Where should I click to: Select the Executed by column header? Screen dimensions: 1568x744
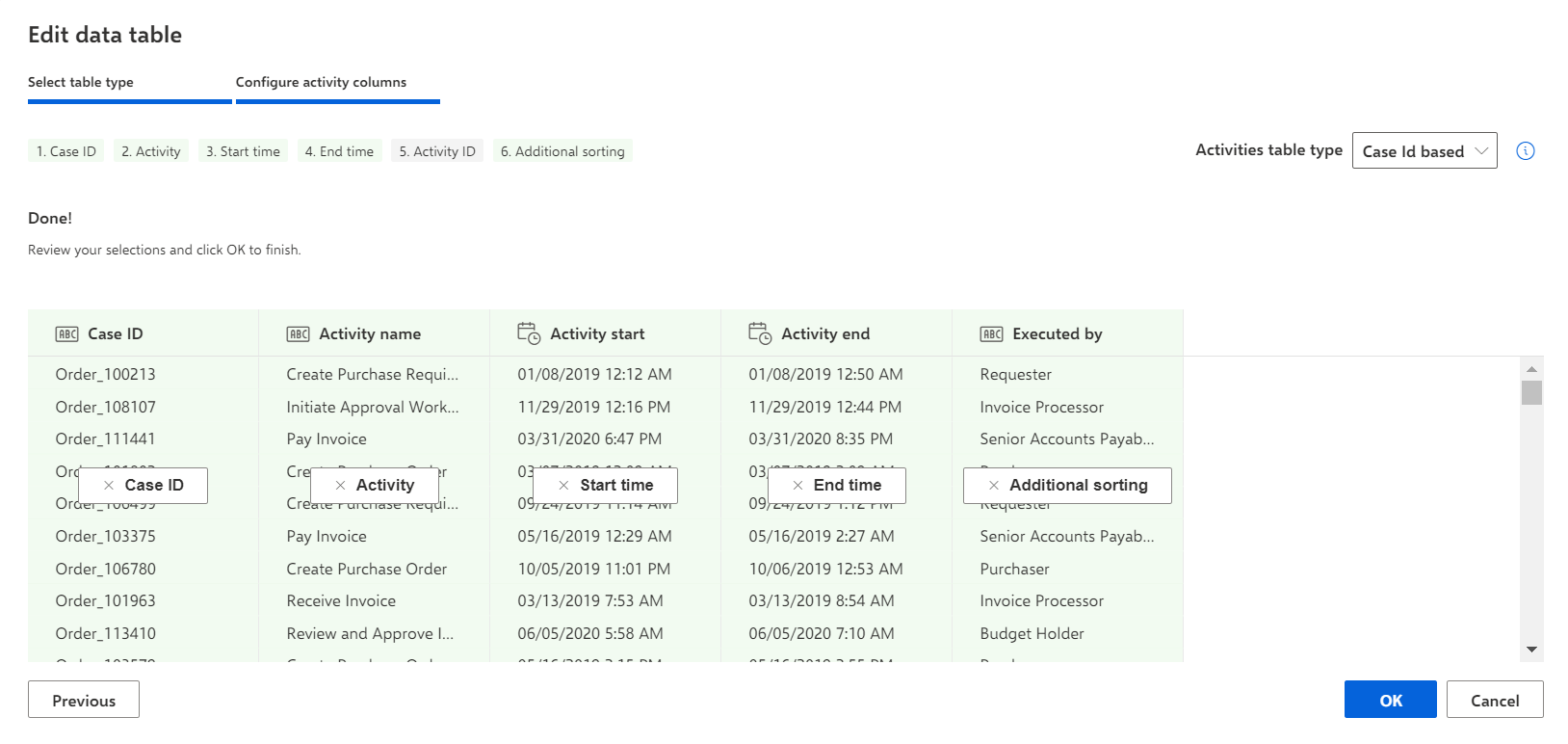pos(1068,333)
